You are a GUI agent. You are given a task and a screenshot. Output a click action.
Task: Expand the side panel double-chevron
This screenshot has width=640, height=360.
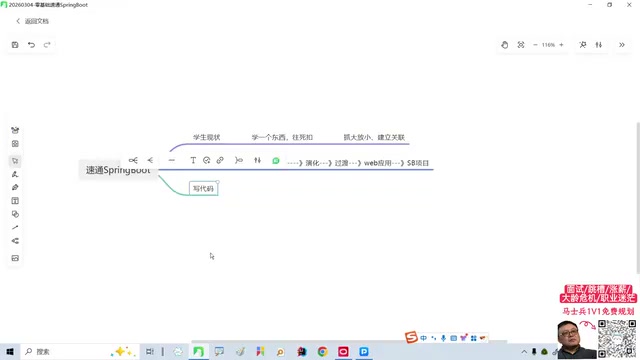622,45
